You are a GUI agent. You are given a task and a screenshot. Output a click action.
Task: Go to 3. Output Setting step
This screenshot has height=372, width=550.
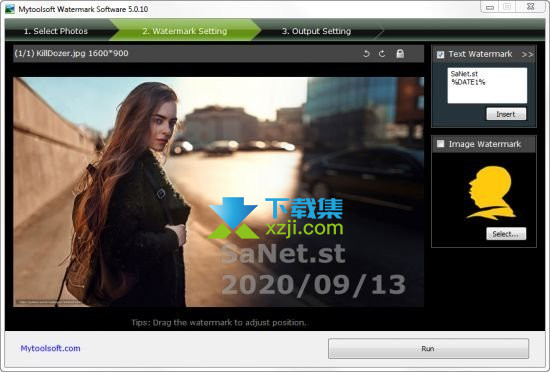pyautogui.click(x=316, y=31)
